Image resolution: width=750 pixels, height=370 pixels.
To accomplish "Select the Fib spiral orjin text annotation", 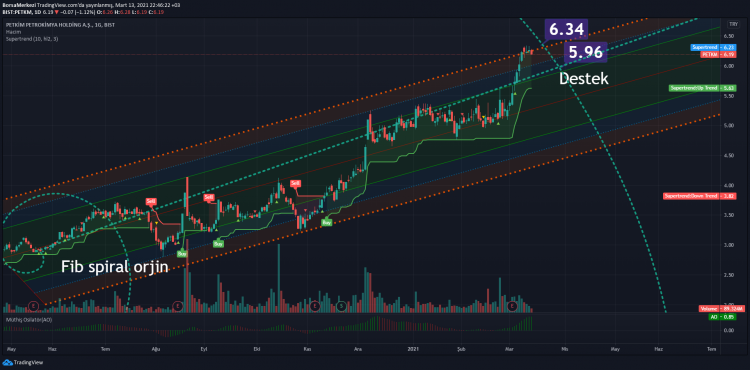I will (x=115, y=267).
